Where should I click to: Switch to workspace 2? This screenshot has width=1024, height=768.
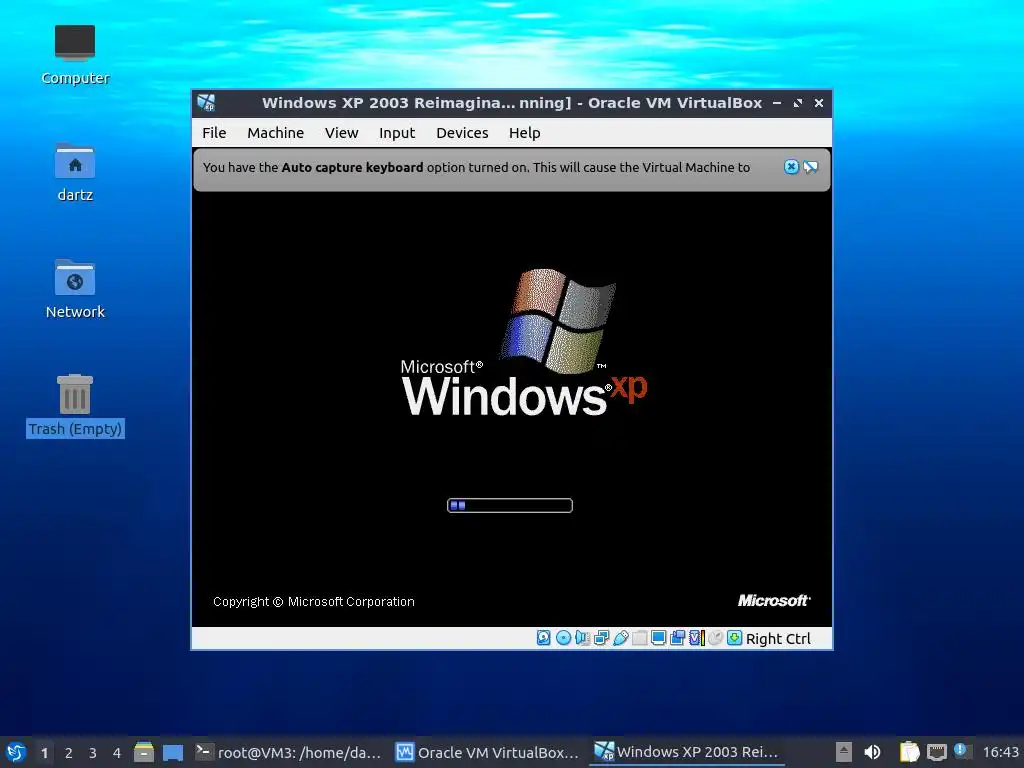(x=69, y=753)
